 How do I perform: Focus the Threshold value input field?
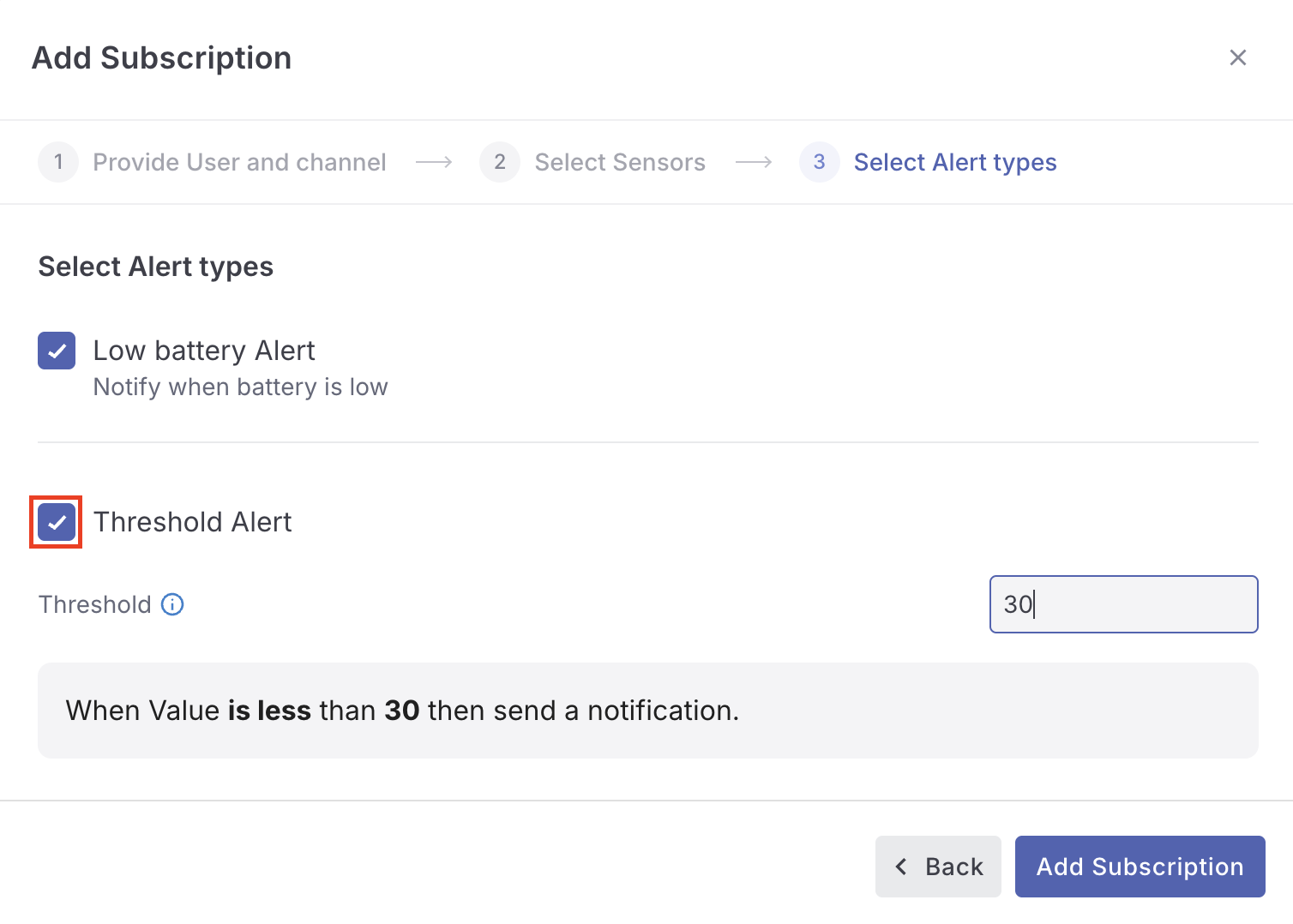pos(1123,604)
